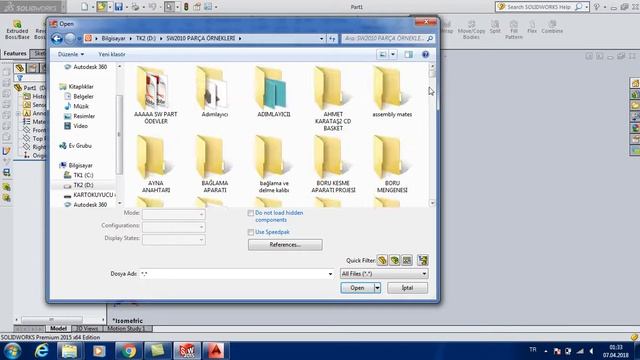Toggle the preview pane icon
Viewport: 640px width, 360px height.
tap(408, 54)
